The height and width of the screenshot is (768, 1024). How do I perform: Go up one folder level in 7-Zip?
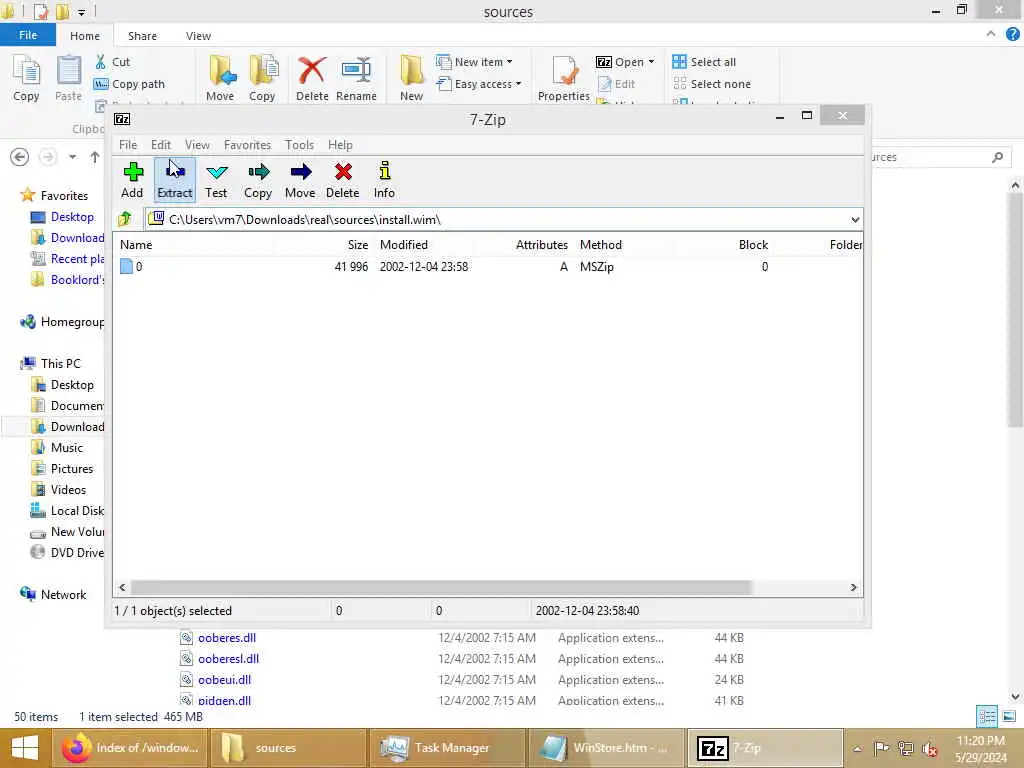click(125, 219)
